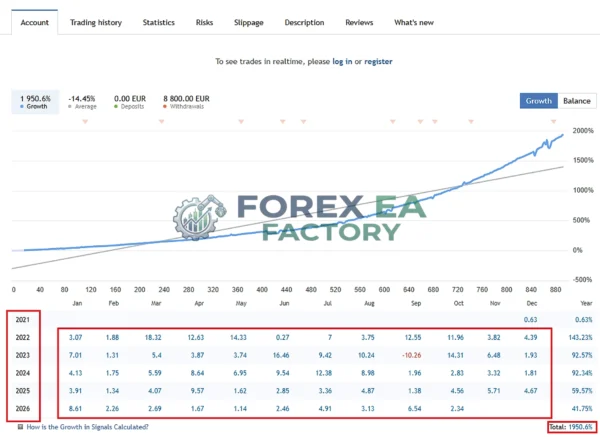Click the Total: 1950.6% summary
The height and width of the screenshot is (437, 600).
pos(572,427)
